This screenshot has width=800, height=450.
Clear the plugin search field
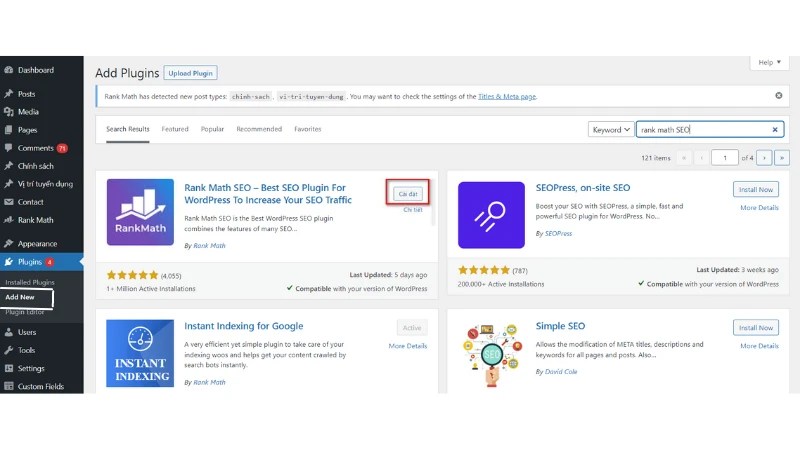[774, 130]
